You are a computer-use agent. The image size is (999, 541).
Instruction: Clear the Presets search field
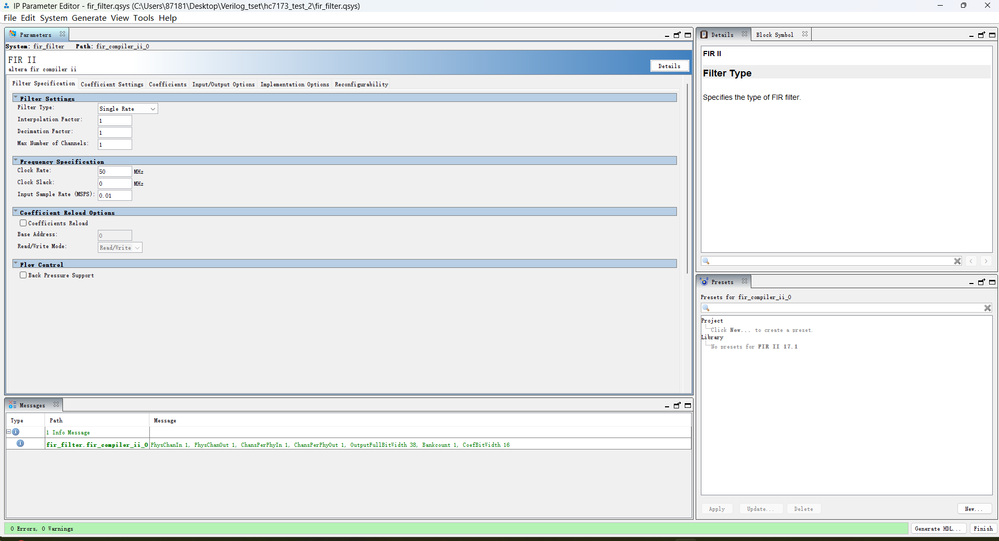988,308
